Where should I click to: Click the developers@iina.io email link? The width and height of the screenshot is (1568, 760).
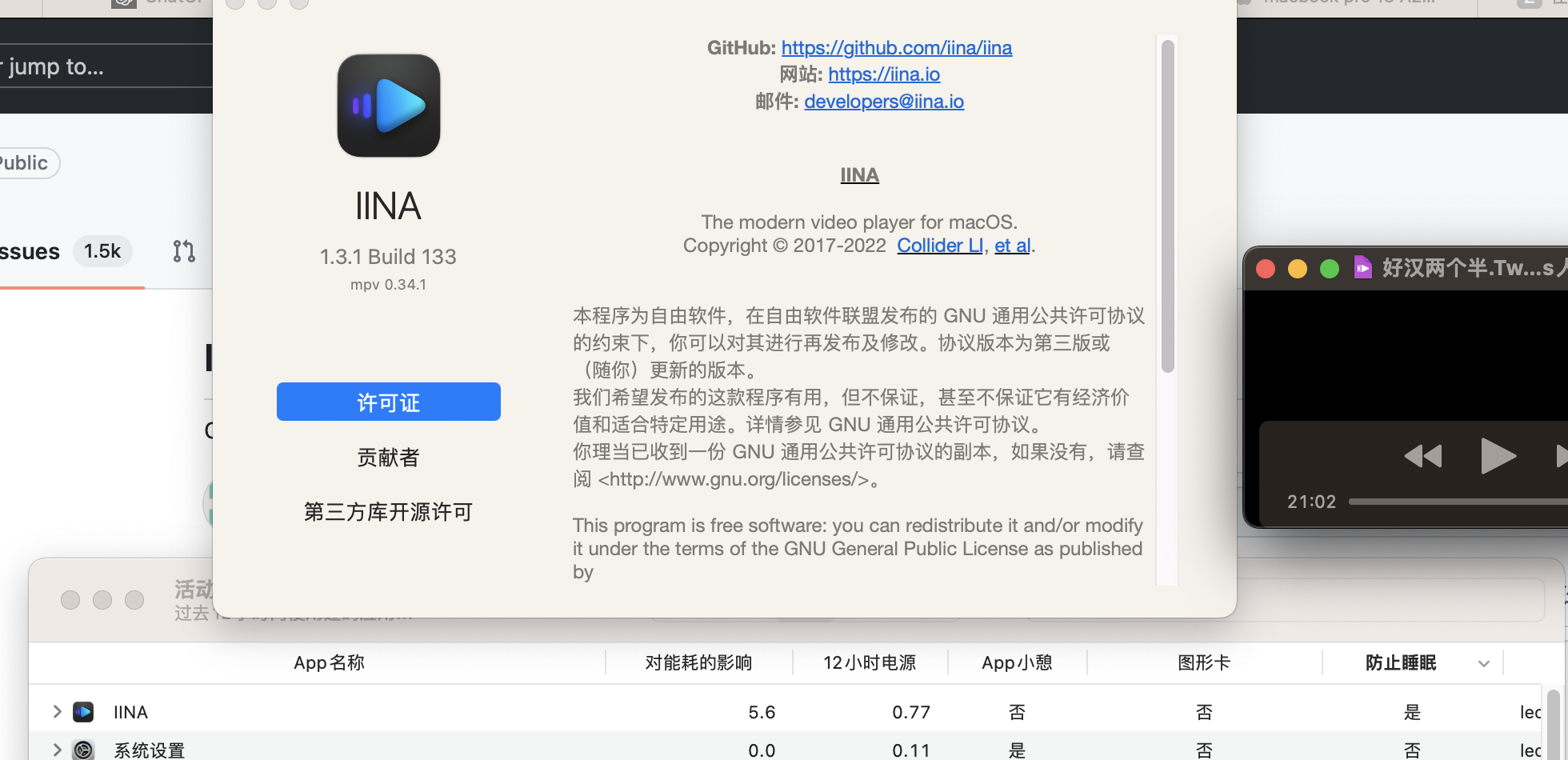(x=884, y=102)
